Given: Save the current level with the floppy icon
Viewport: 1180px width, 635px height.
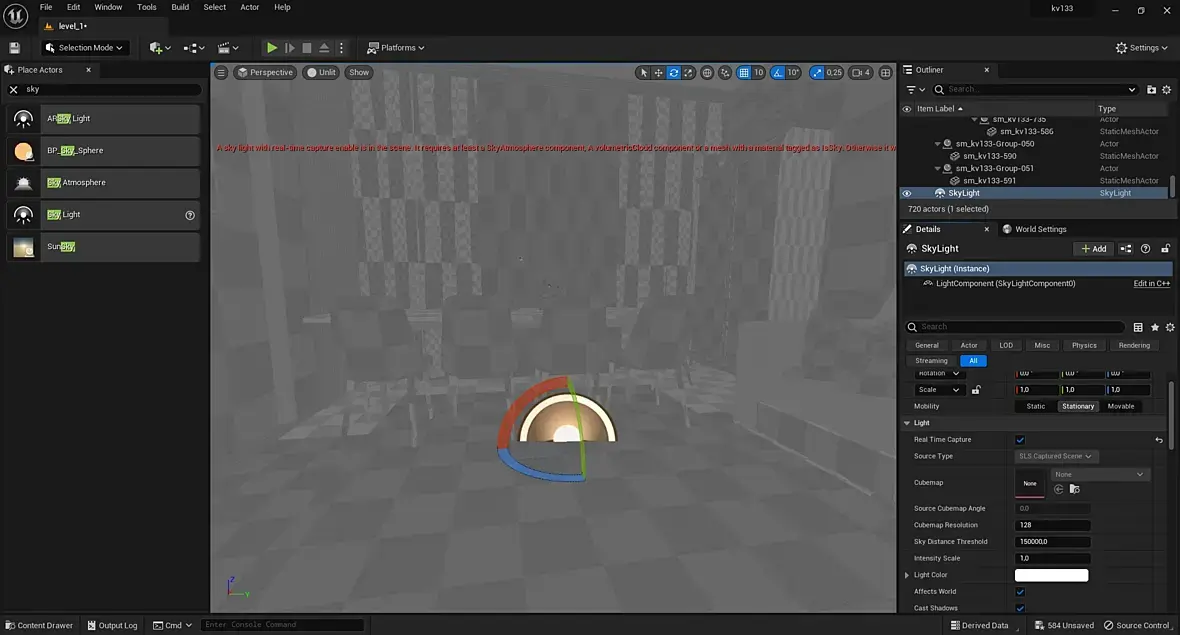Looking at the screenshot, I should (x=14, y=47).
